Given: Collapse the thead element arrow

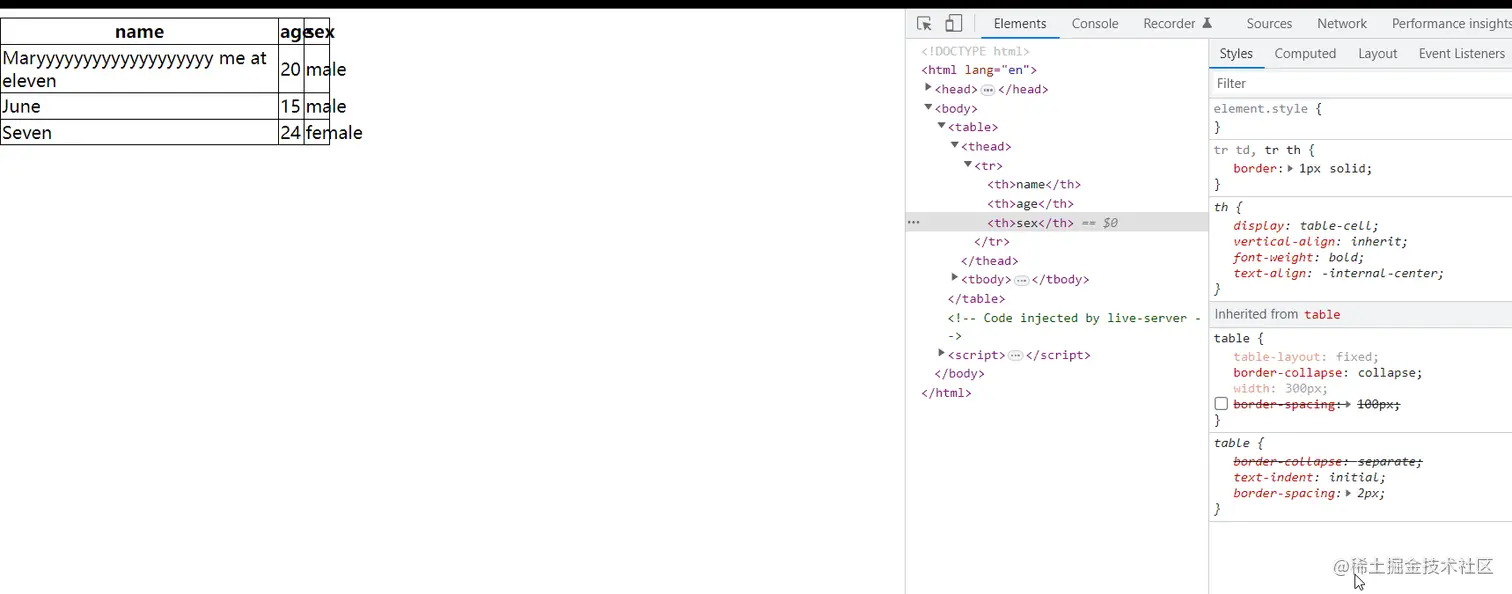Looking at the screenshot, I should pyautogui.click(x=954, y=145).
